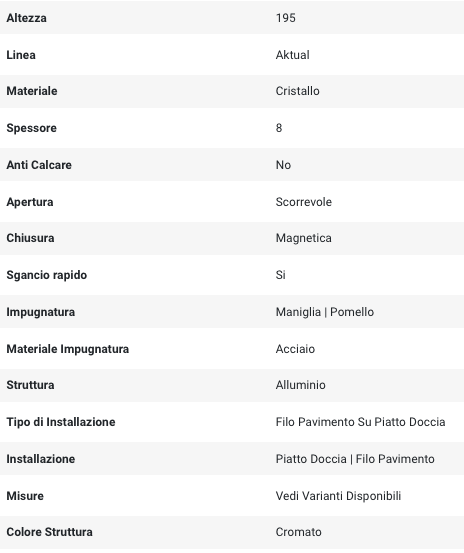Click the Vedi Varianti Disponibili text
This screenshot has height=553, width=464.
coord(338,496)
